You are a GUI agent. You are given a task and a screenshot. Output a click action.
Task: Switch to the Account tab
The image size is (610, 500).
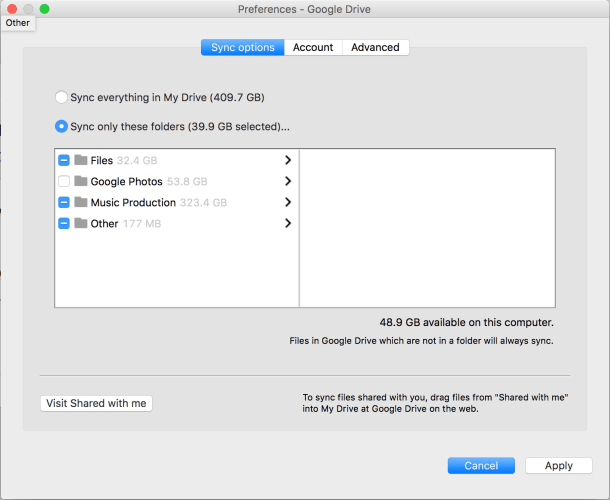pos(313,47)
